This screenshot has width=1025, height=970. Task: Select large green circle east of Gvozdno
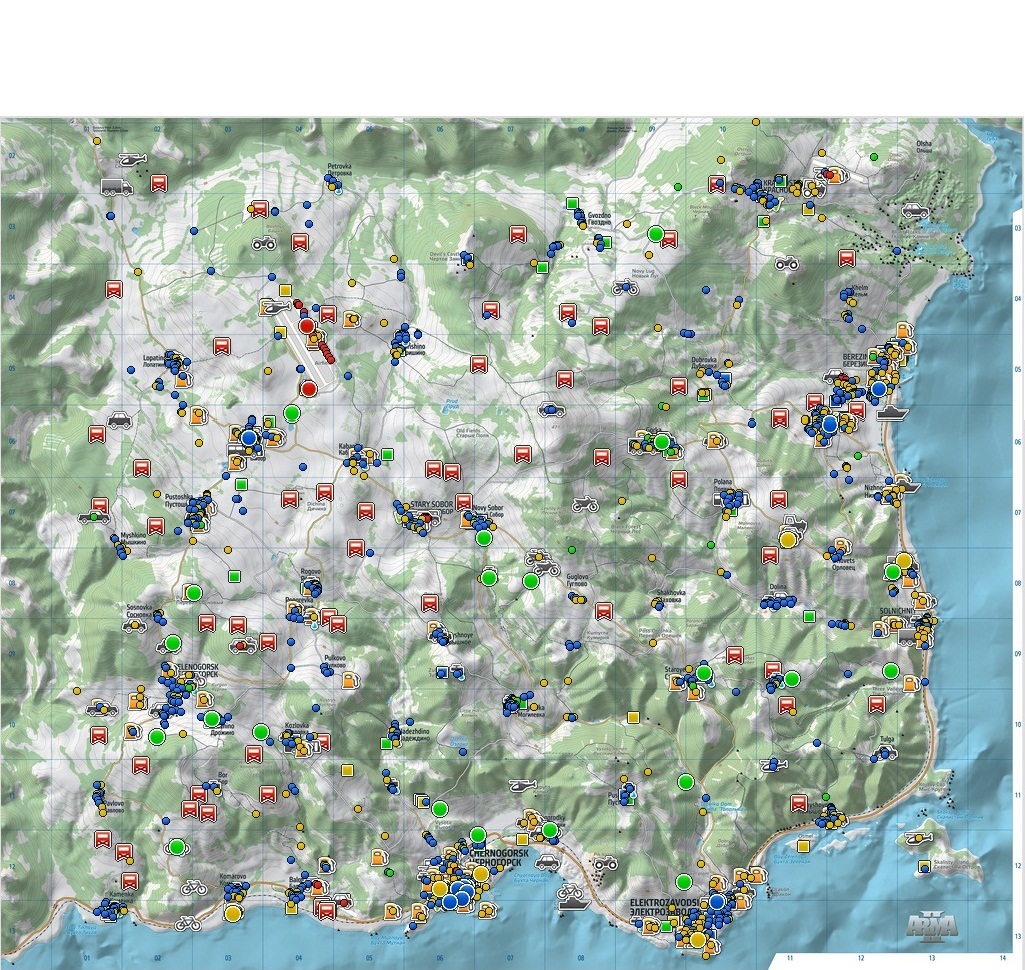pyautogui.click(x=656, y=233)
